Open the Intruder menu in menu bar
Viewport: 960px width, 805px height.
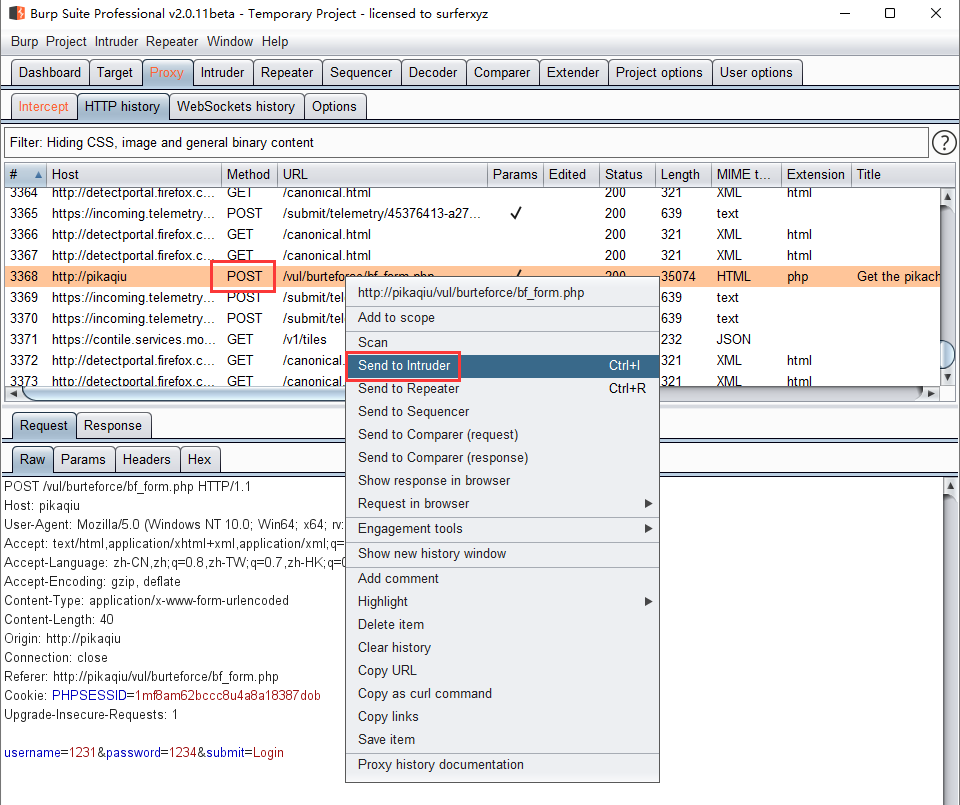coord(116,42)
